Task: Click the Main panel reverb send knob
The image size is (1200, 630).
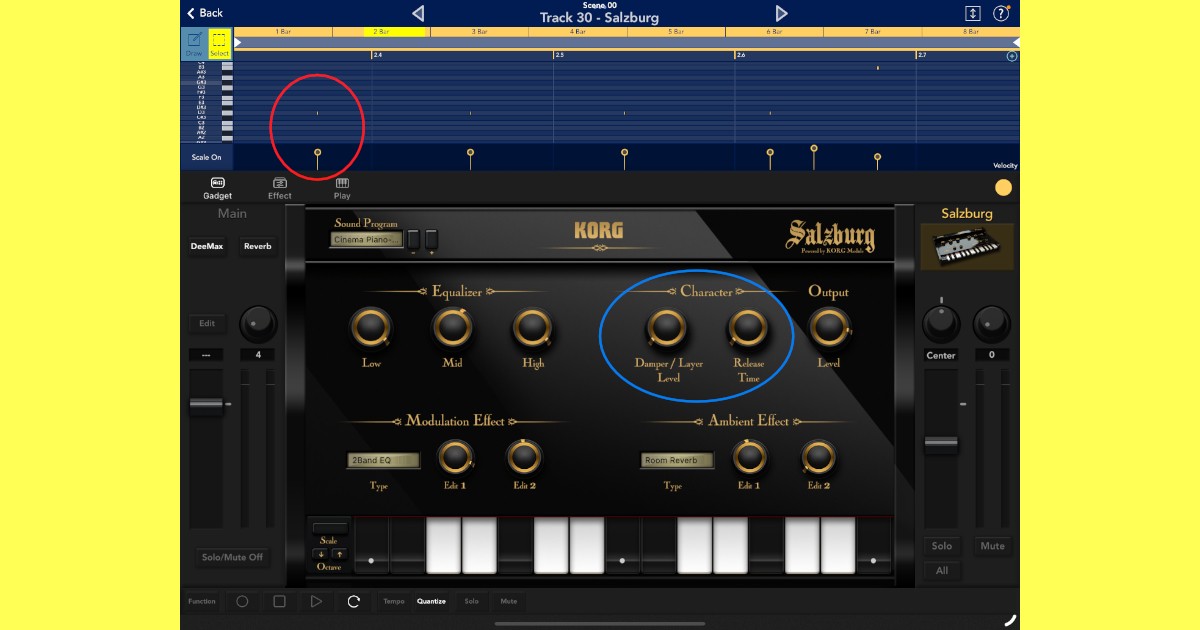Action: (x=257, y=323)
